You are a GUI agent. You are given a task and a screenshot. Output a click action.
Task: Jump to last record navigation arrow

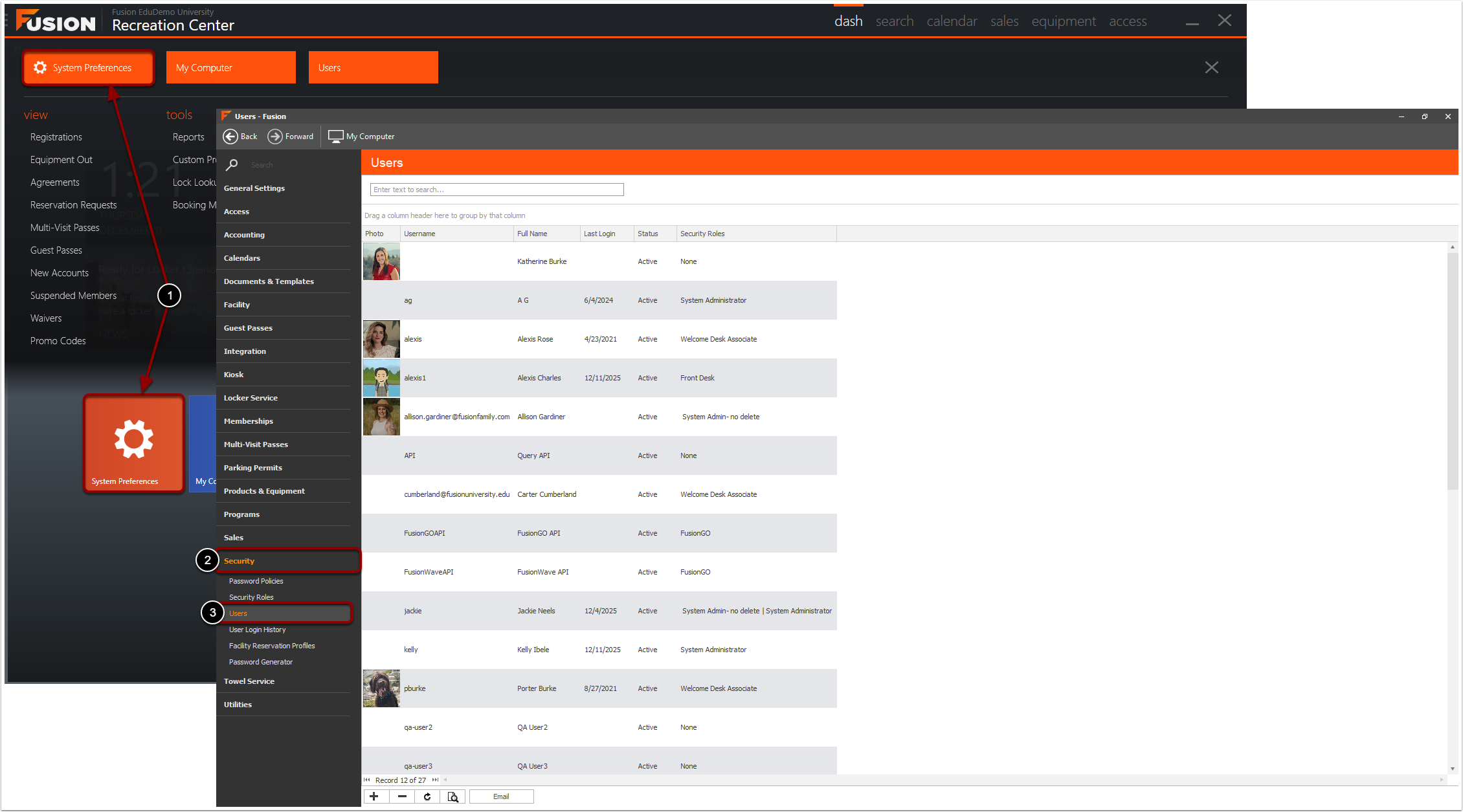435,780
